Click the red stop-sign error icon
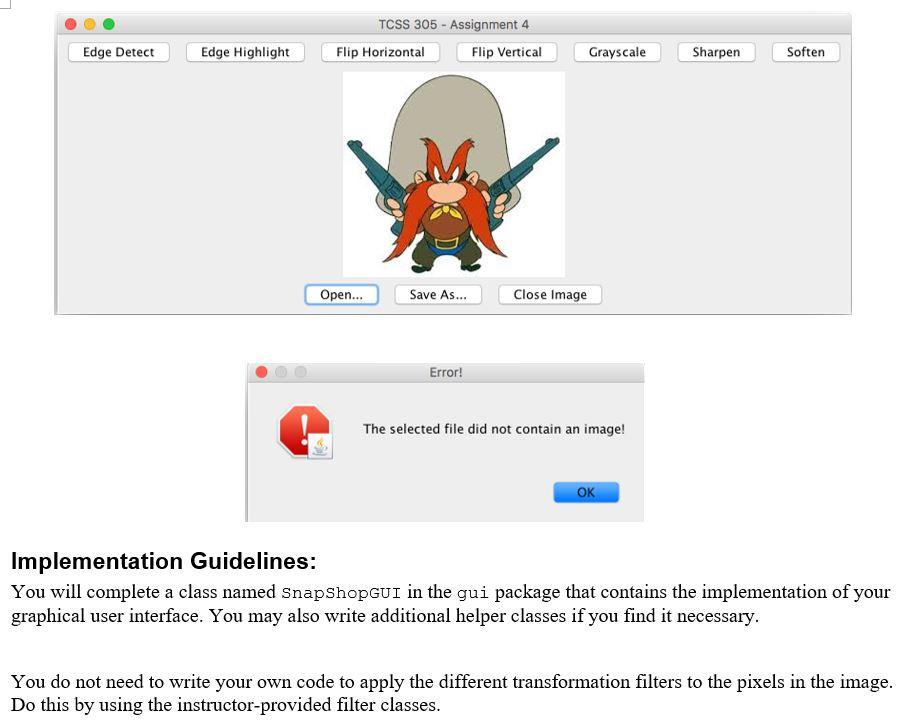Screen dimensions: 901x720 pyautogui.click(x=303, y=428)
